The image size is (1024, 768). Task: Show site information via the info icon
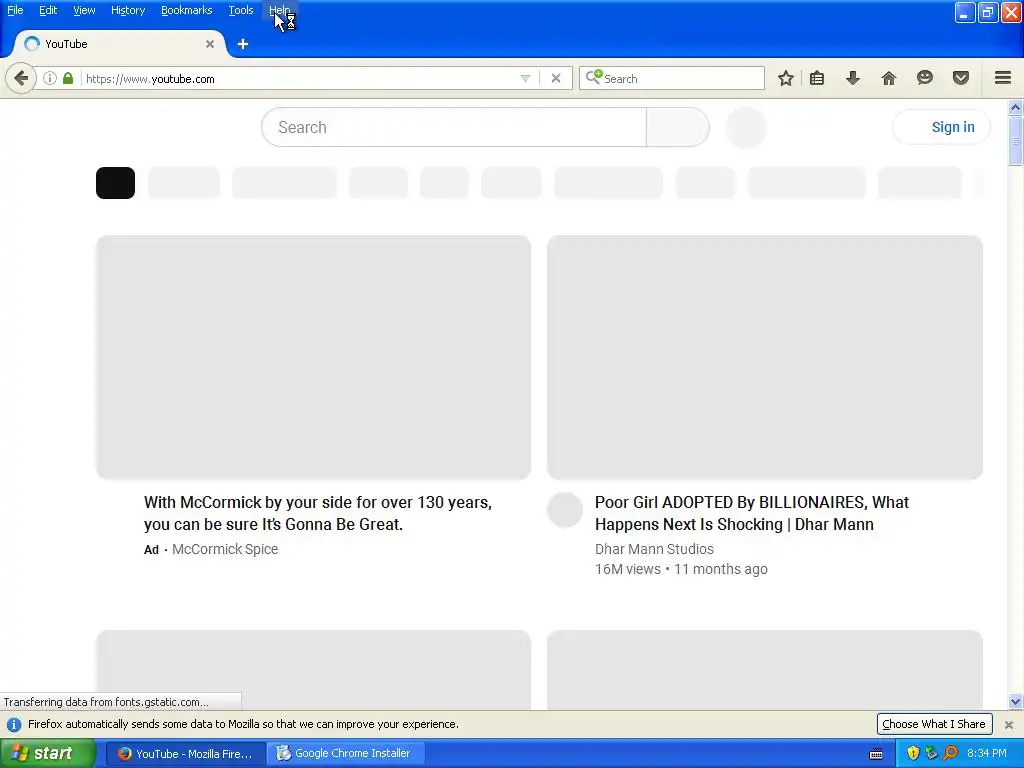coord(50,78)
